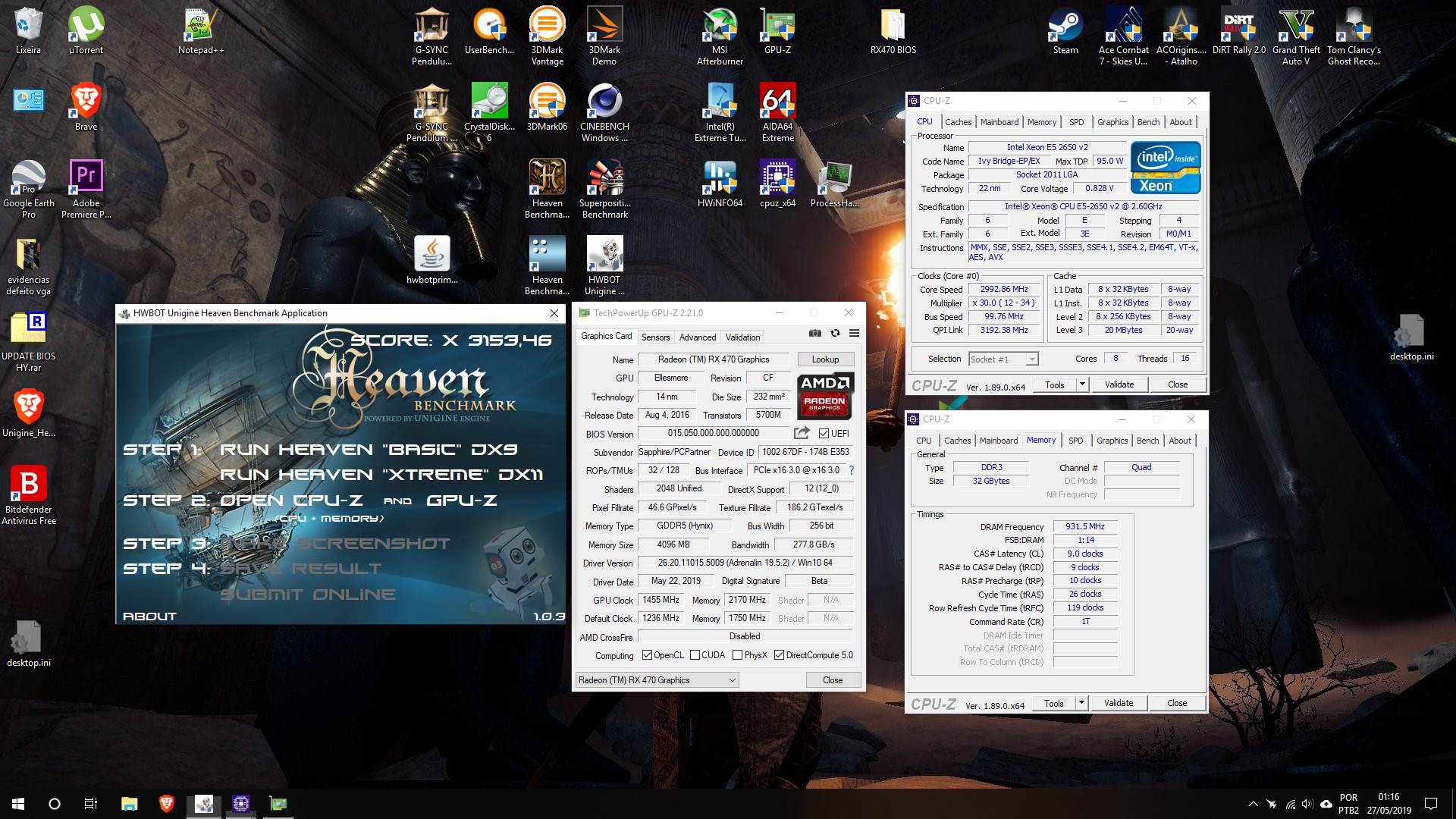Toggle PhysX checkbox in GPU-Z
The image size is (1456, 819).
(737, 655)
